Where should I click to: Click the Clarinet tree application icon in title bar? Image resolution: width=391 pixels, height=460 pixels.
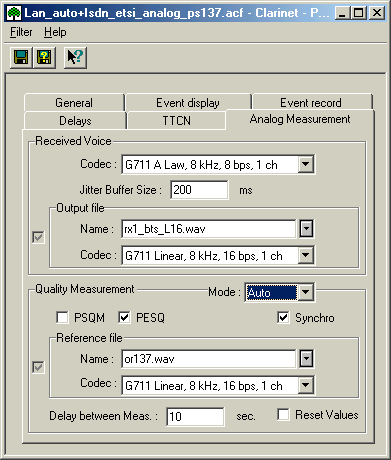pos(14,13)
